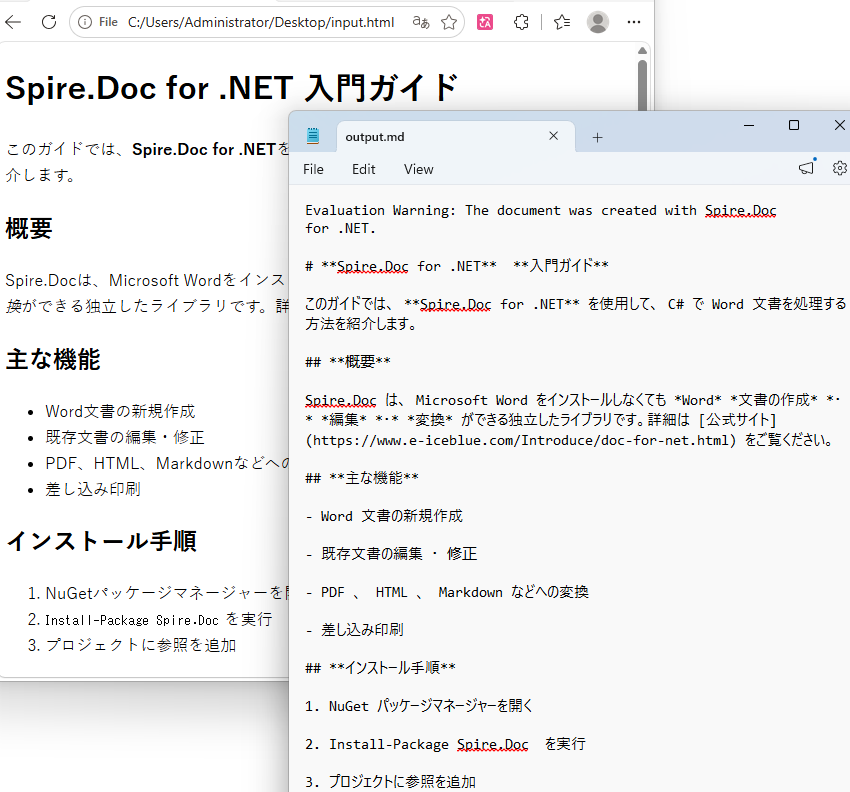The height and width of the screenshot is (792, 850).
Task: Click the '概要' heading in the browser
Action: tap(29, 228)
